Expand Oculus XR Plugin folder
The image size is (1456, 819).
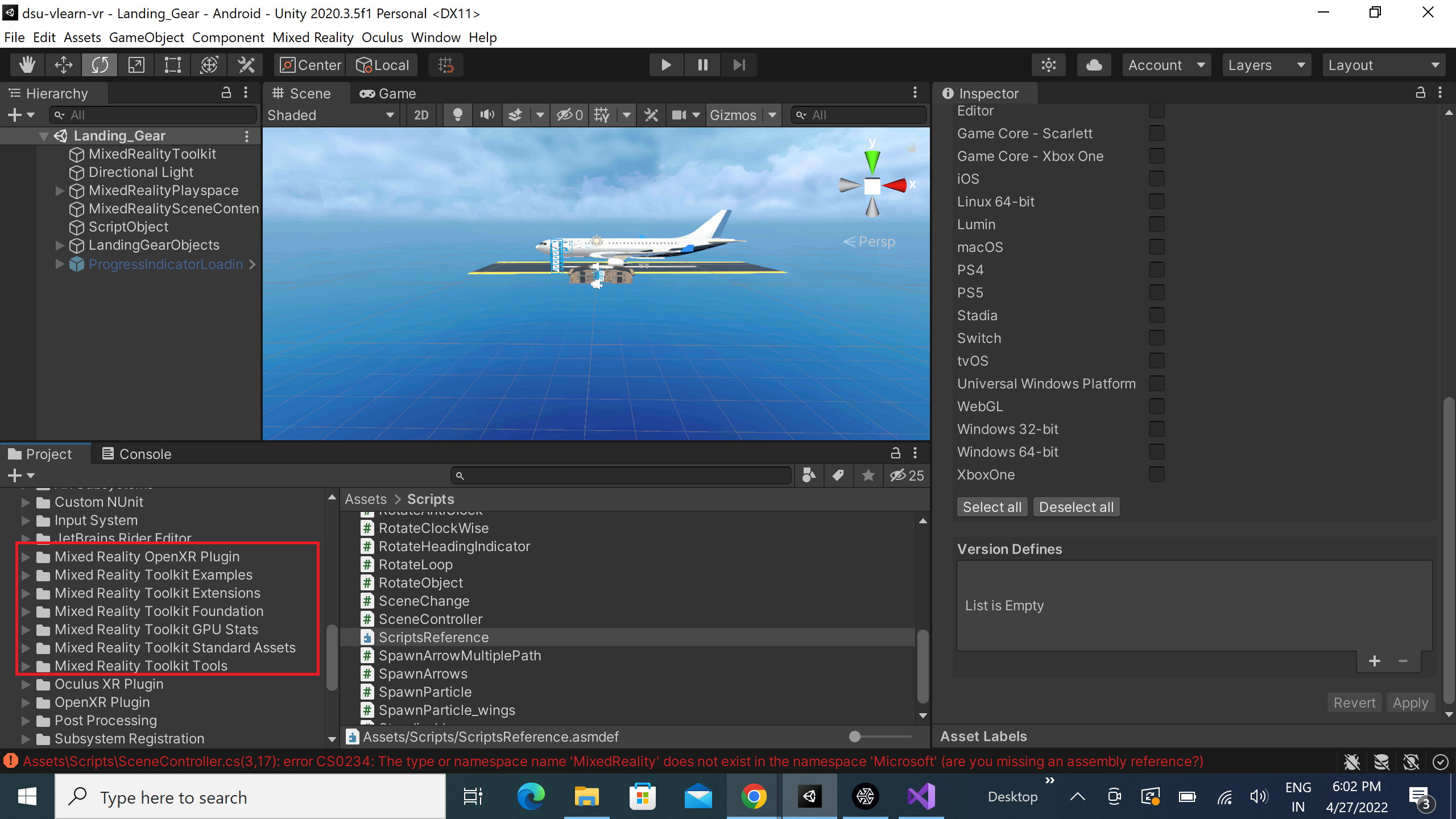pyautogui.click(x=26, y=684)
